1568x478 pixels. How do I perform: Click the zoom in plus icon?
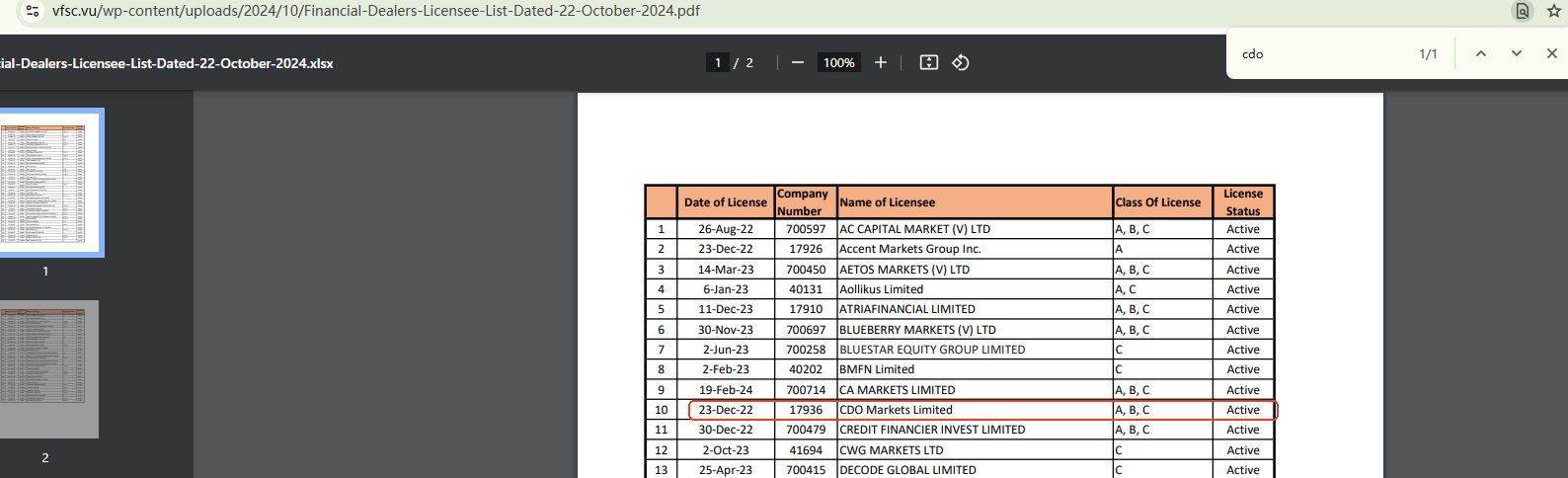coord(881,62)
